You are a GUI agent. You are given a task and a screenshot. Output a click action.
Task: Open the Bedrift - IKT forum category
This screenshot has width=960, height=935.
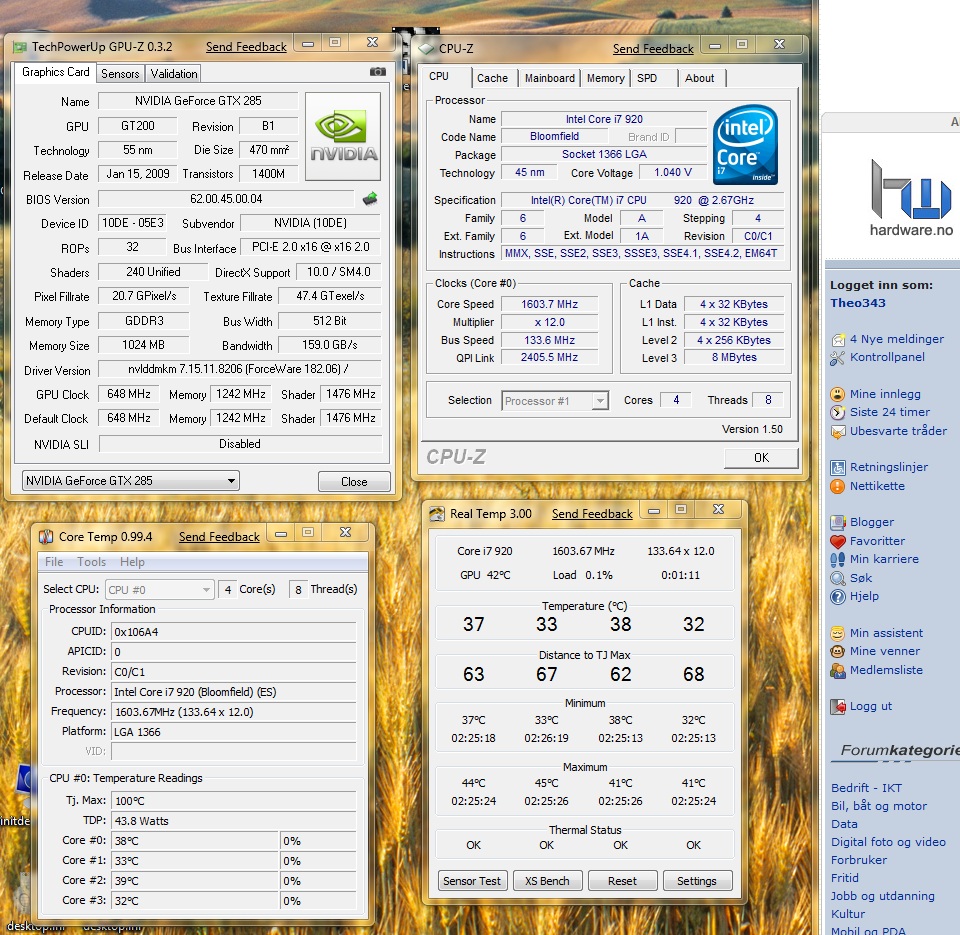pyautogui.click(x=866, y=788)
